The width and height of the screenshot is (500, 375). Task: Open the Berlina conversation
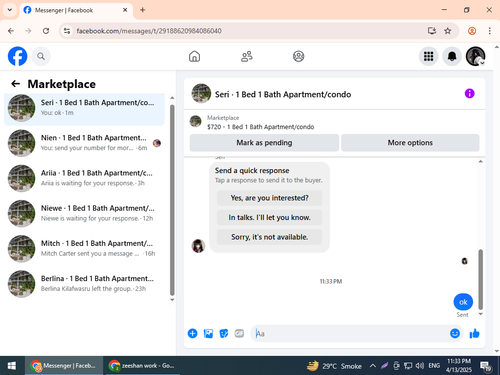(x=84, y=284)
